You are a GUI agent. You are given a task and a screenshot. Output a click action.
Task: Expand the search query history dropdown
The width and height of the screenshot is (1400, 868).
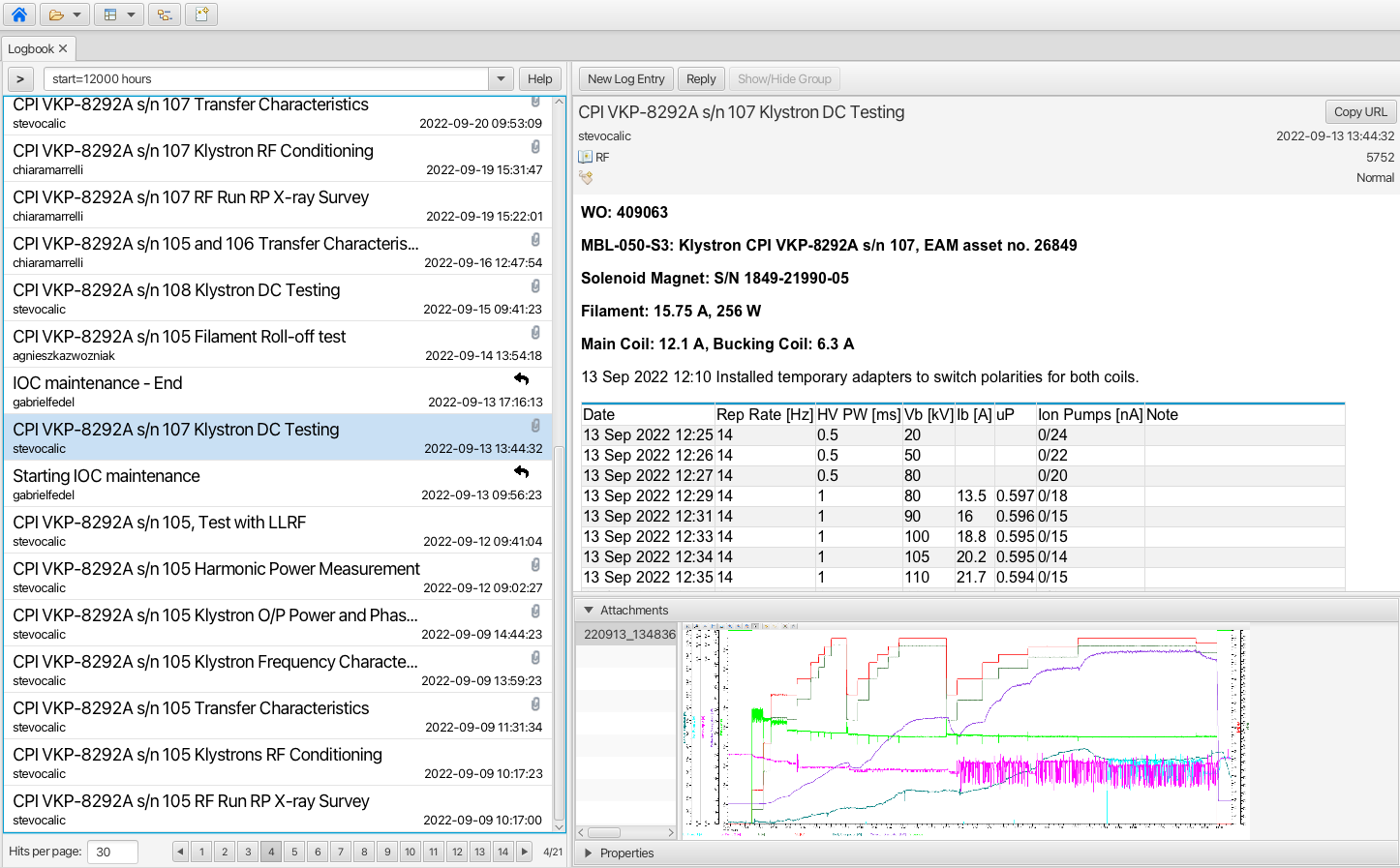click(501, 79)
